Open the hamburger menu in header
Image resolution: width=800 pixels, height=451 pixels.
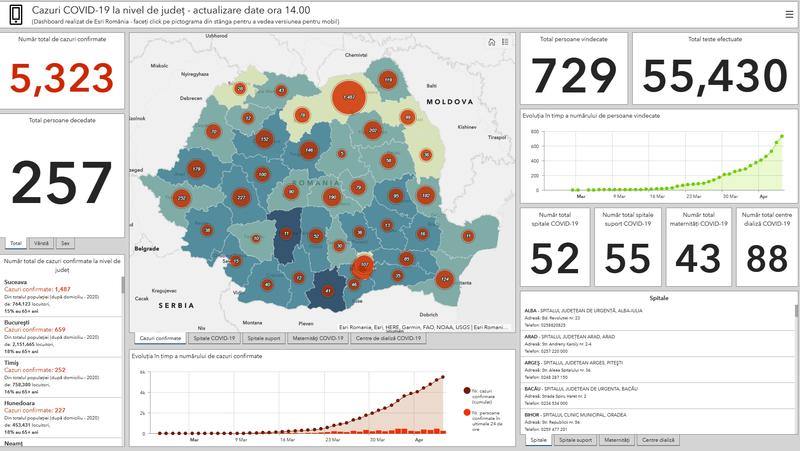coord(789,15)
